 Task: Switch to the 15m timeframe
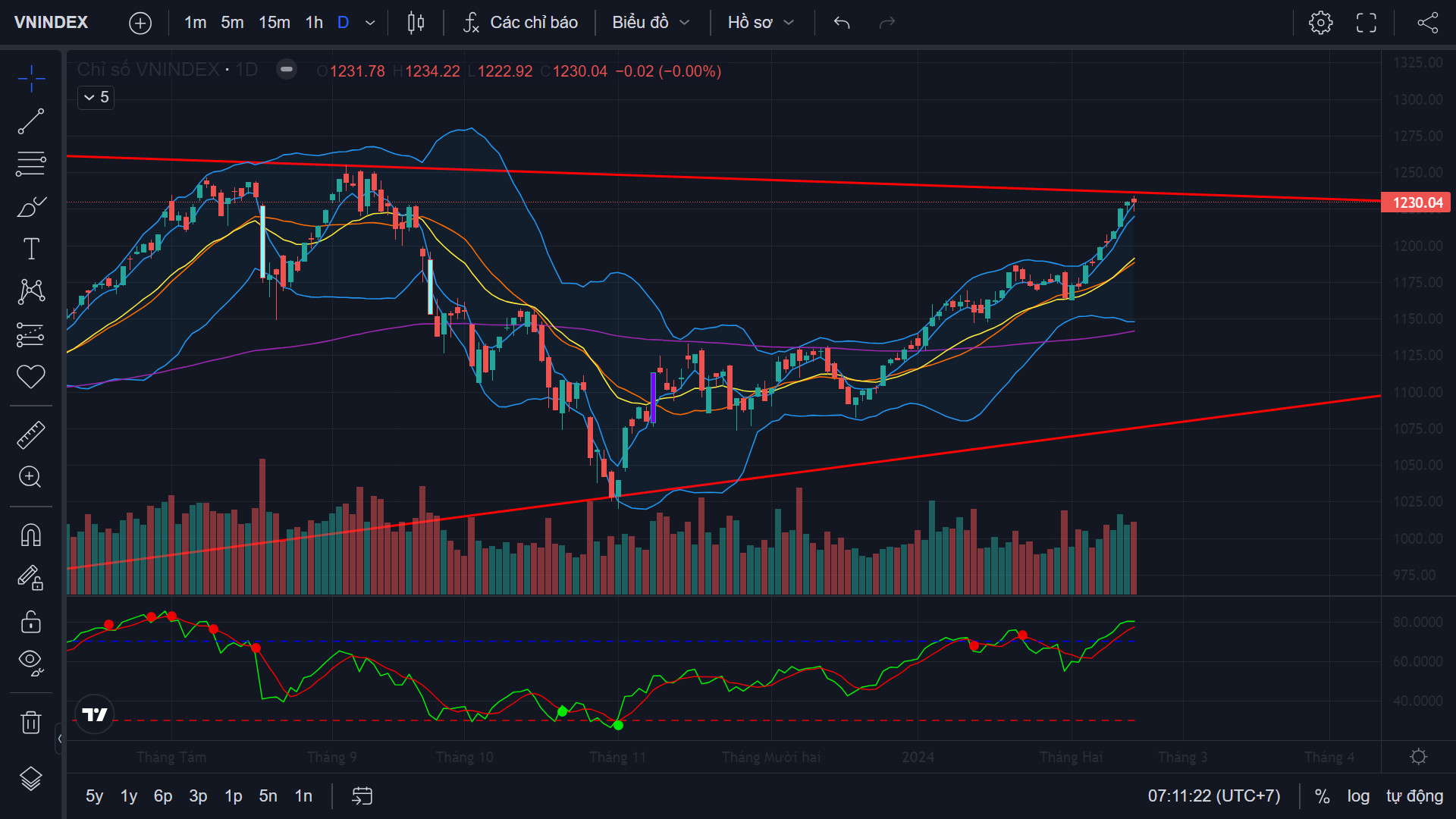pos(275,23)
